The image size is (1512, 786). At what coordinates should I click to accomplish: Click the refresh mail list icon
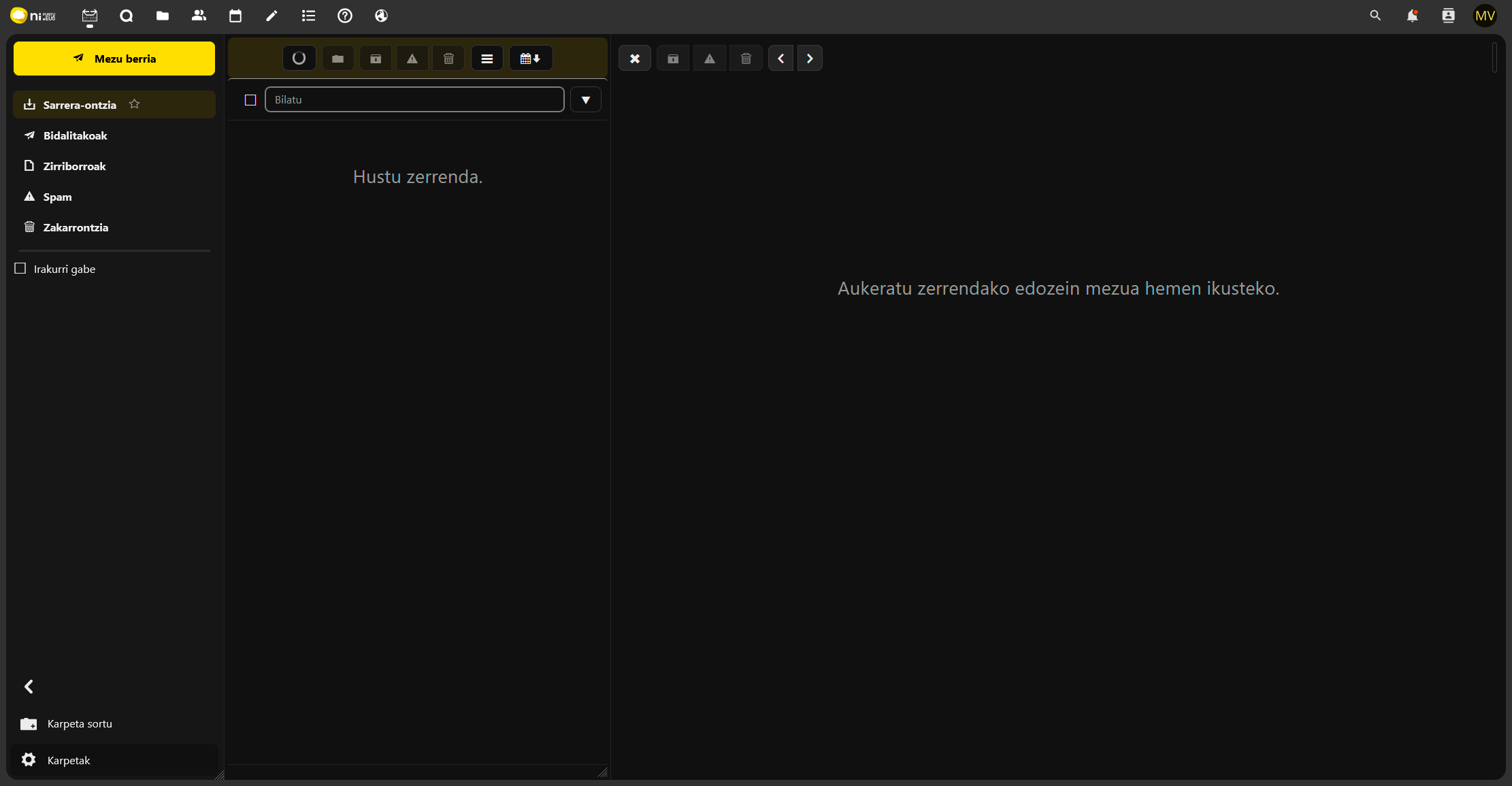(299, 59)
